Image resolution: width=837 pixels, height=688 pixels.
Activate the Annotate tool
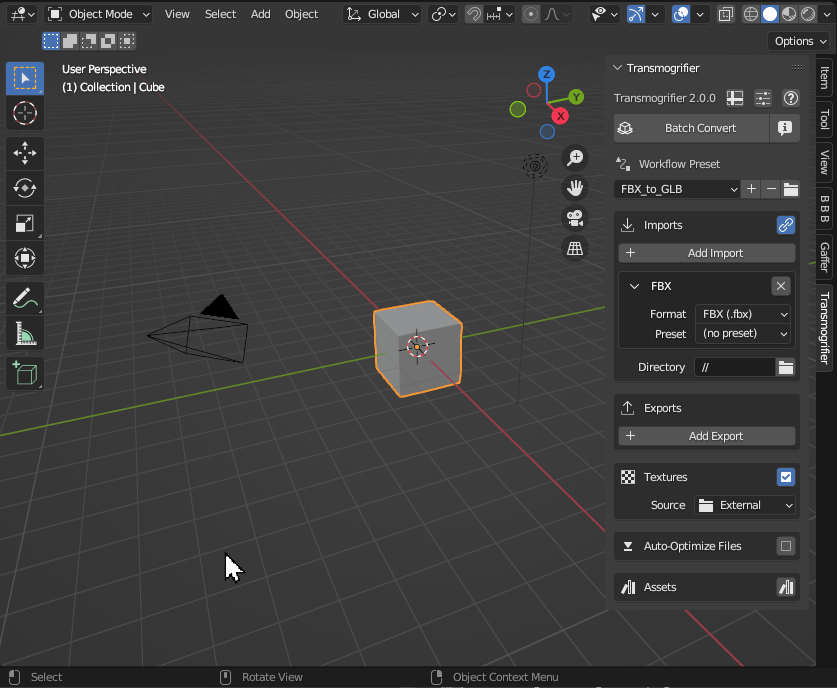click(25, 297)
